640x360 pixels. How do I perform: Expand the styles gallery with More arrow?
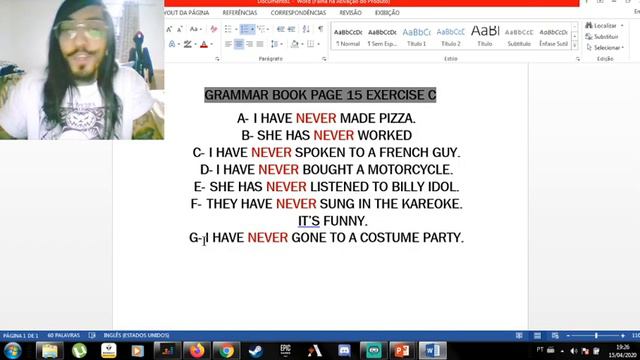(575, 45)
